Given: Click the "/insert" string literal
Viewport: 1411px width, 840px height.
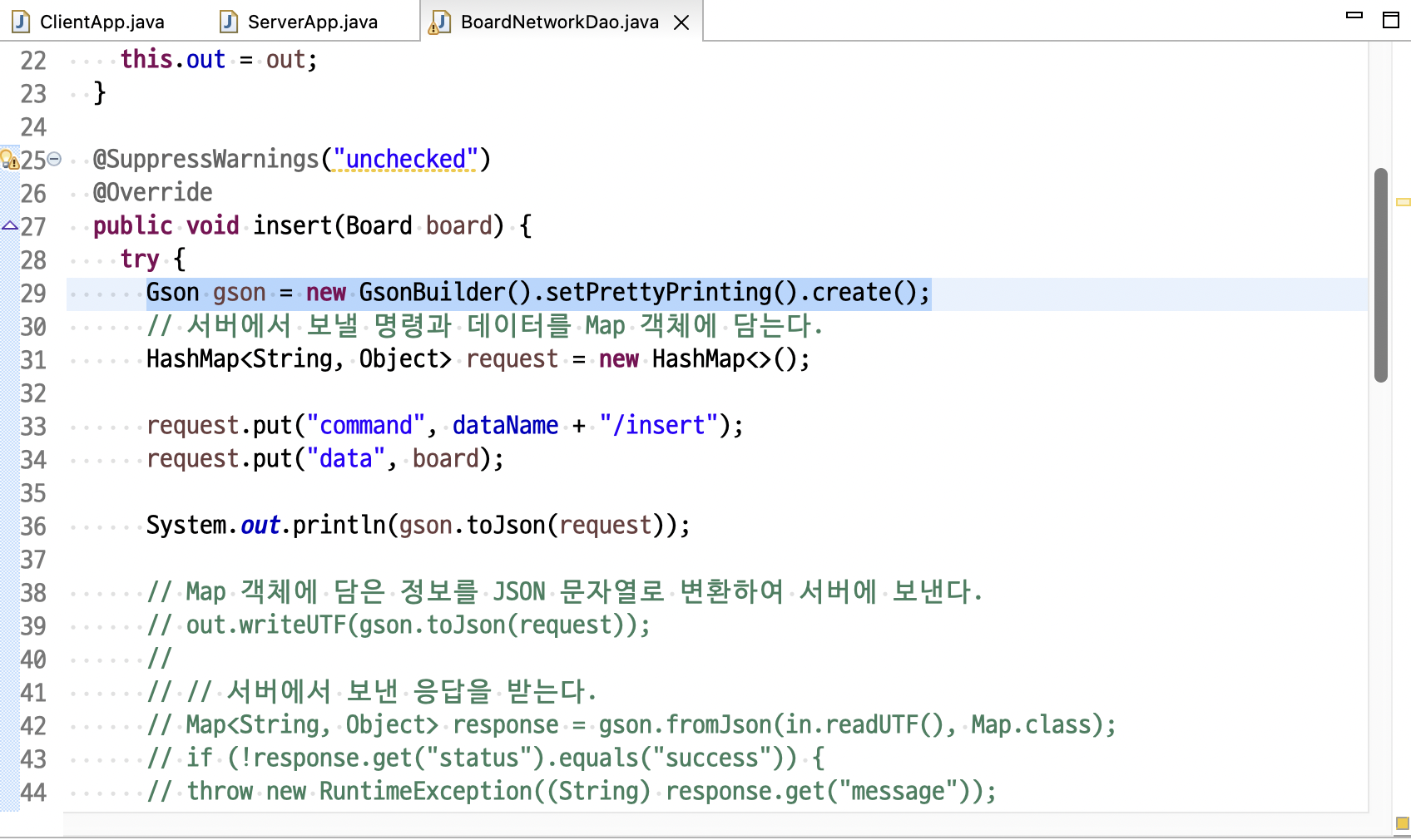Looking at the screenshot, I should click(x=659, y=425).
